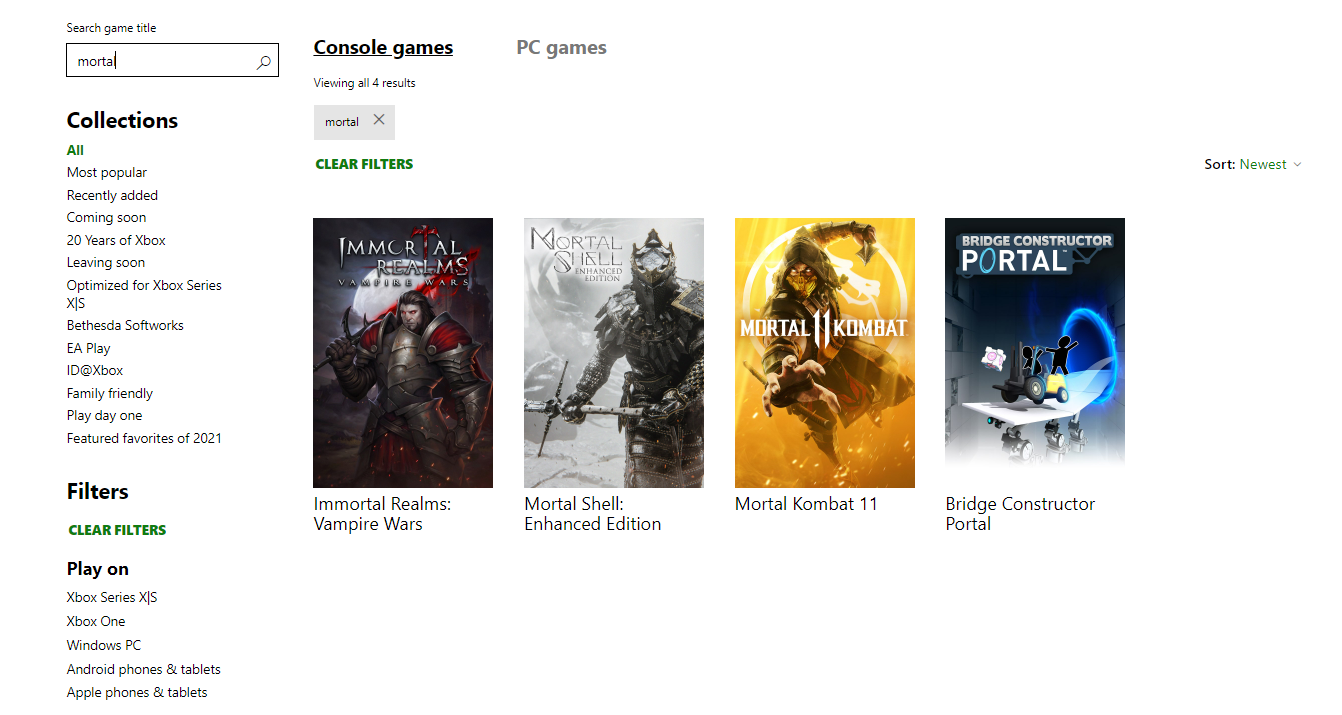Open the Sort: Newest dropdown
Image resolution: width=1342 pixels, height=715 pixels.
click(1254, 164)
